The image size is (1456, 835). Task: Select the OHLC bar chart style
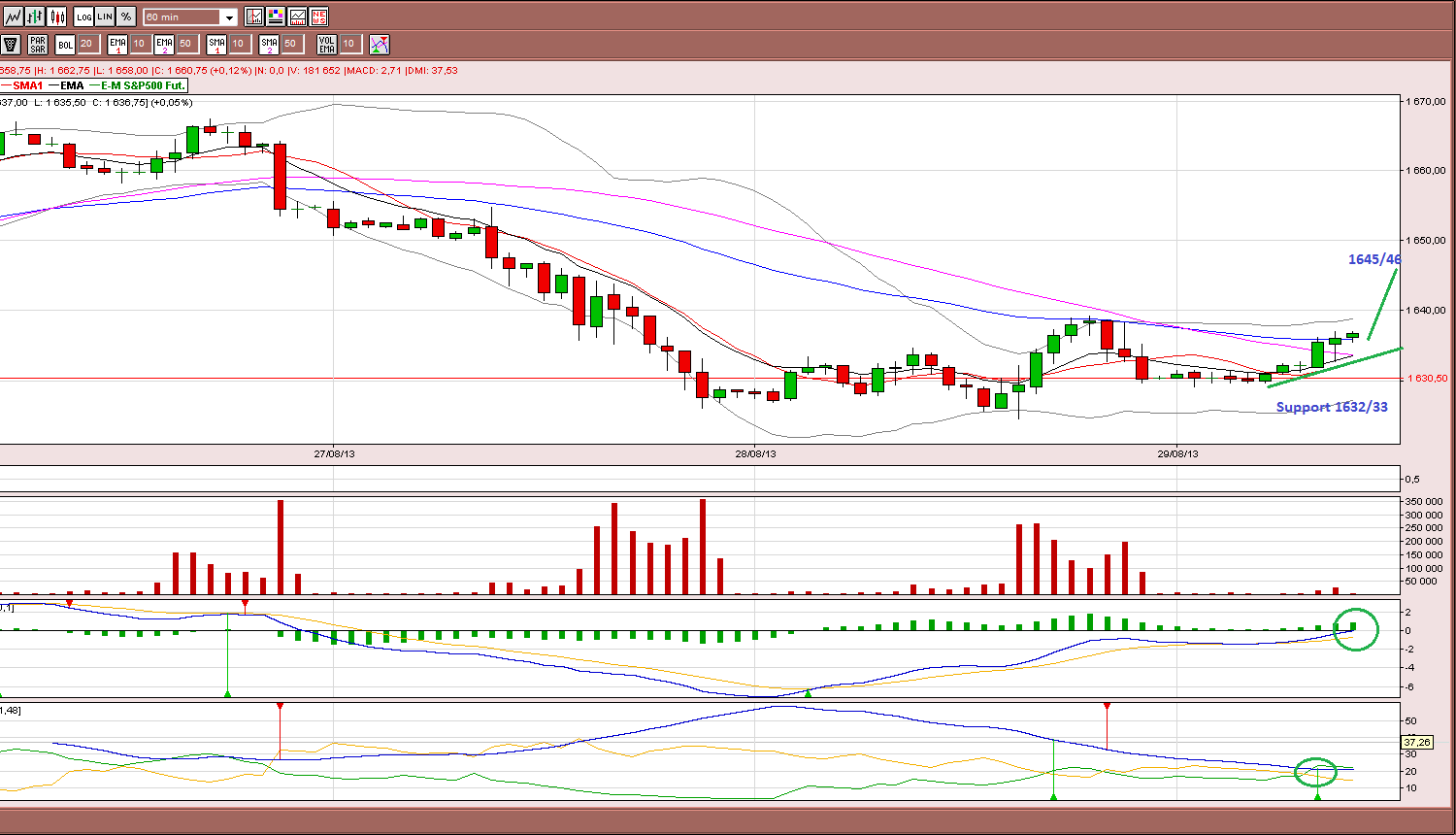pos(35,17)
